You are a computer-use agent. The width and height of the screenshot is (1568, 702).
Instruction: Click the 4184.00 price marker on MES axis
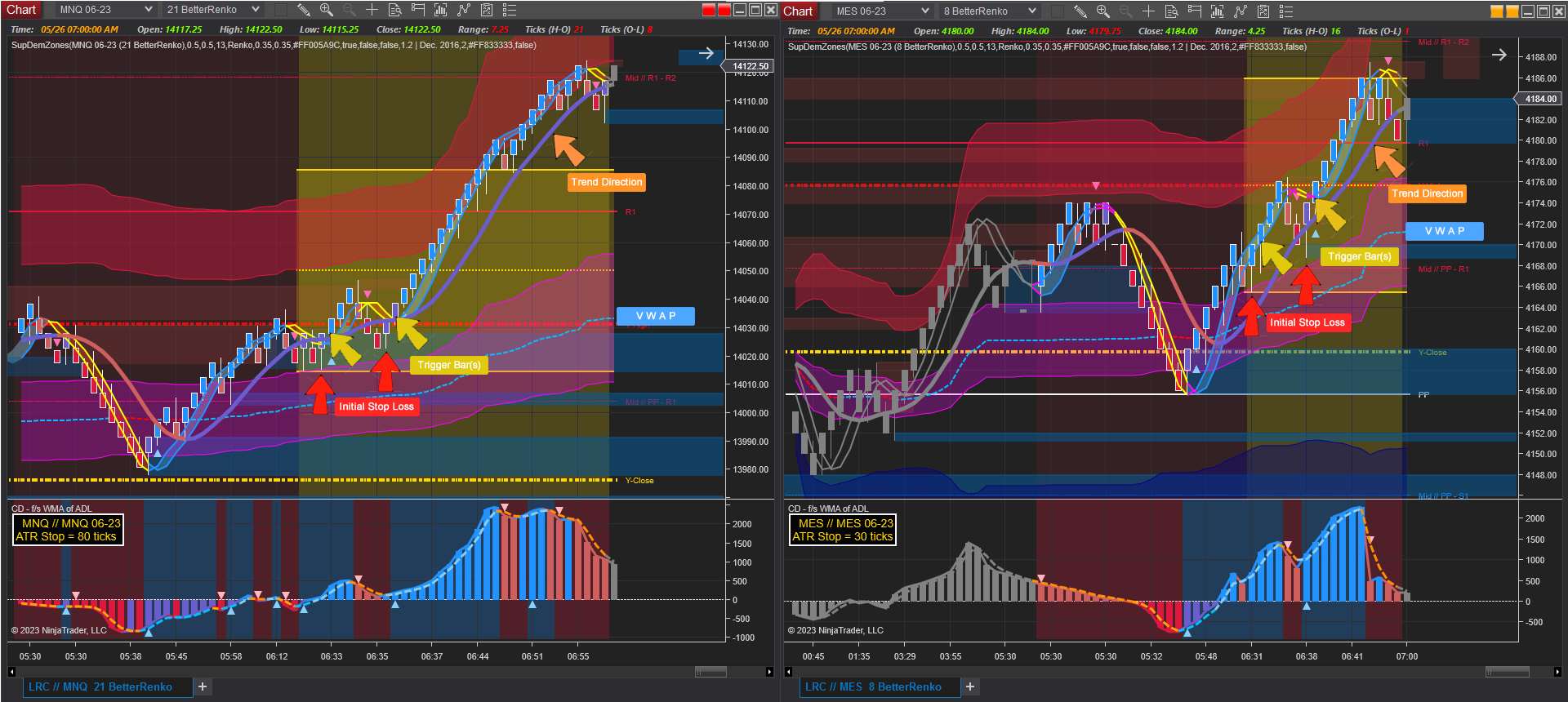1539,99
